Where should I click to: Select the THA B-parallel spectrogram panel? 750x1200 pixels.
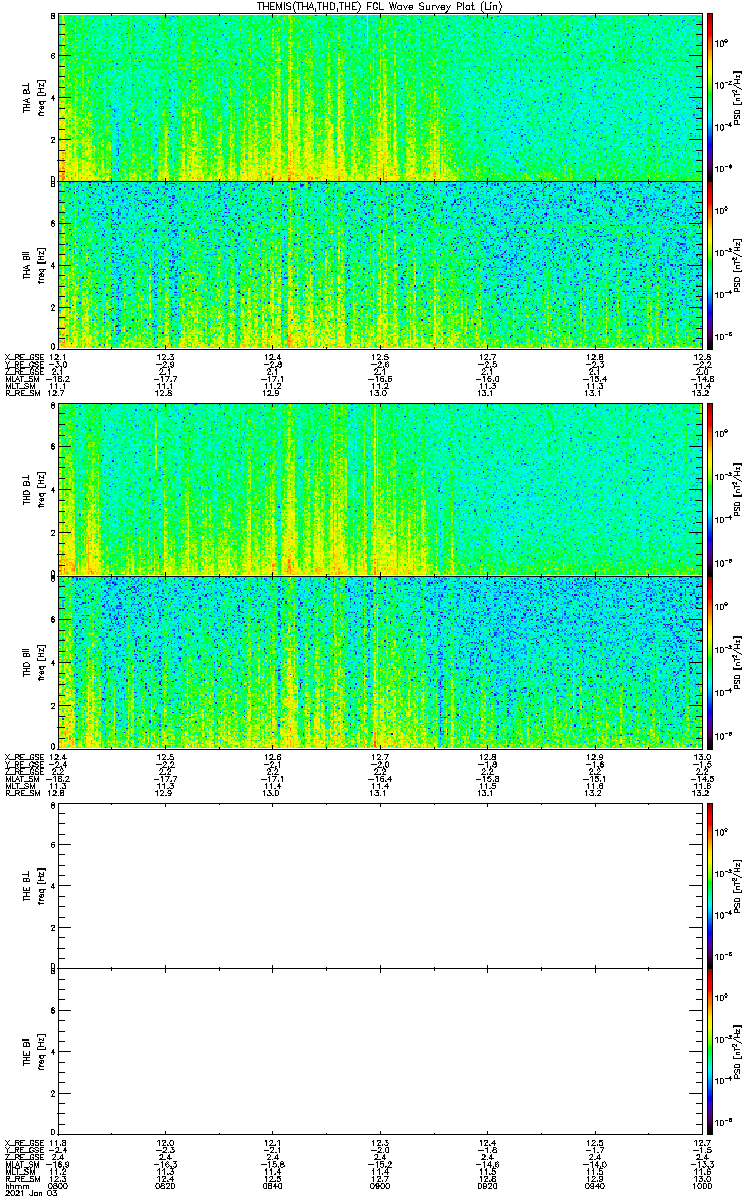pos(379,264)
